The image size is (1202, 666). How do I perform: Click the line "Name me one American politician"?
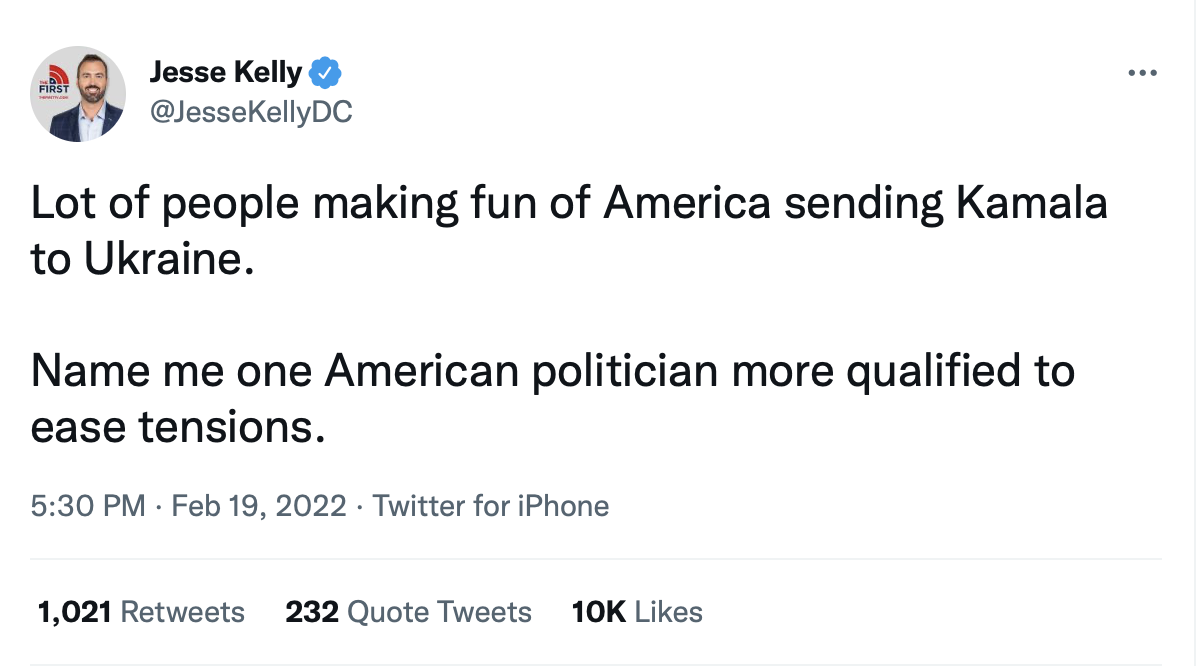tap(552, 371)
